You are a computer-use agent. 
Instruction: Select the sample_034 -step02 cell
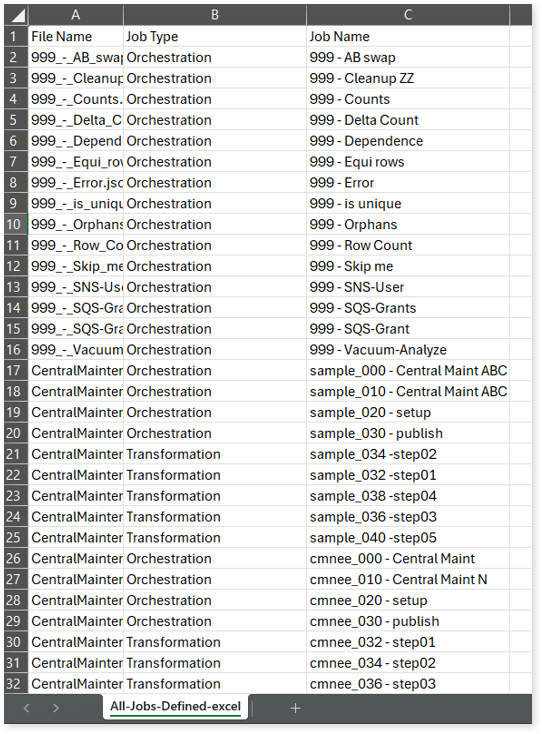tap(408, 454)
